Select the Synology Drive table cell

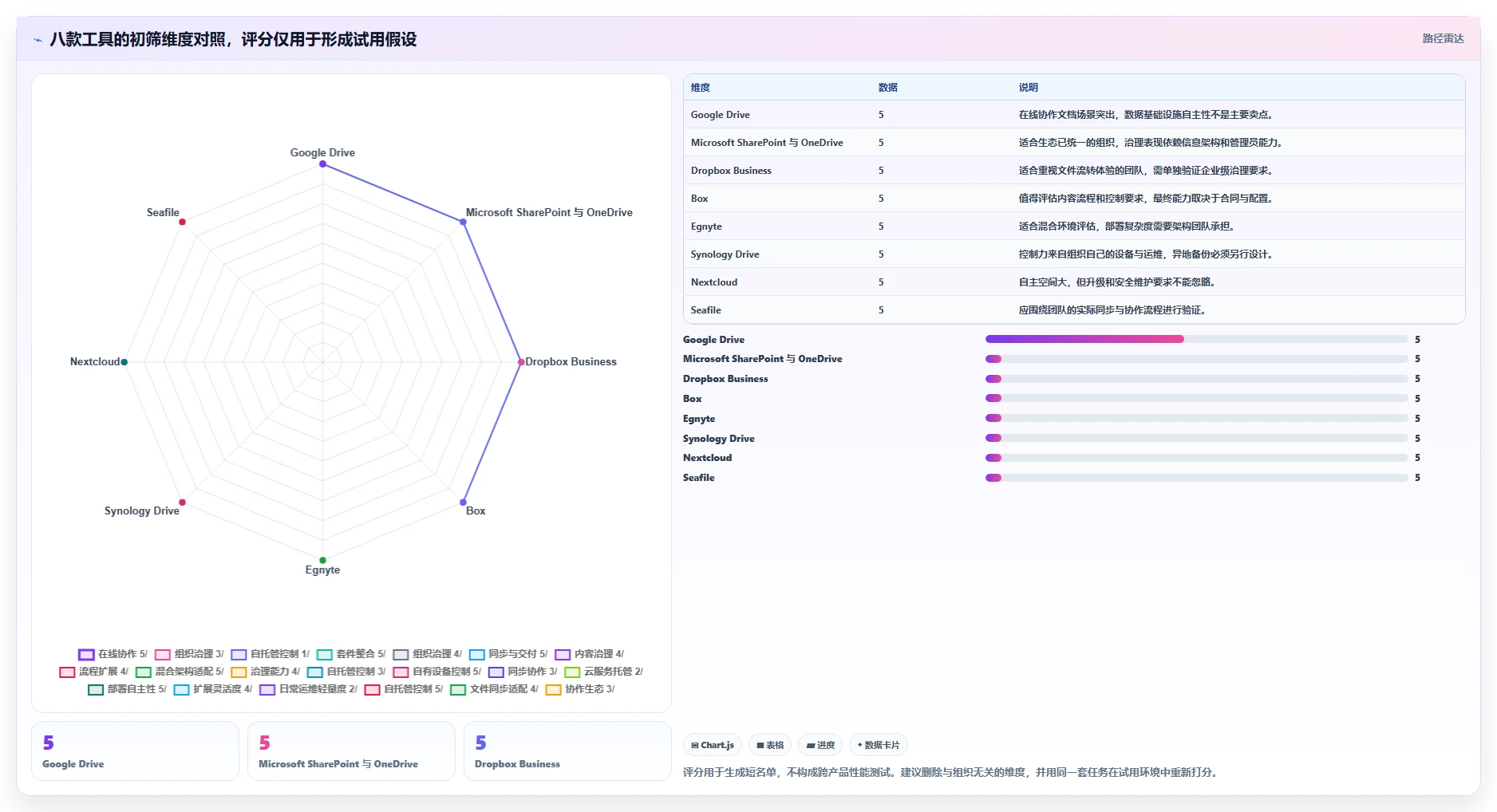click(x=725, y=254)
